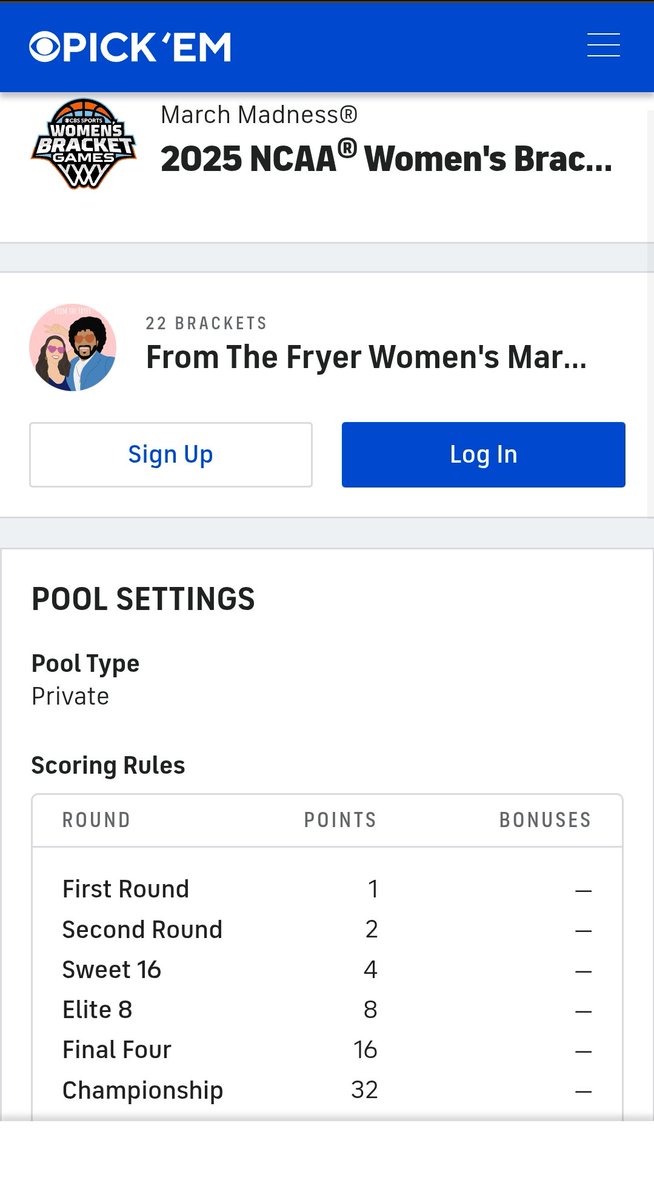654x1200 pixels.
Task: Select the POINTS column header
Action: (x=340, y=820)
